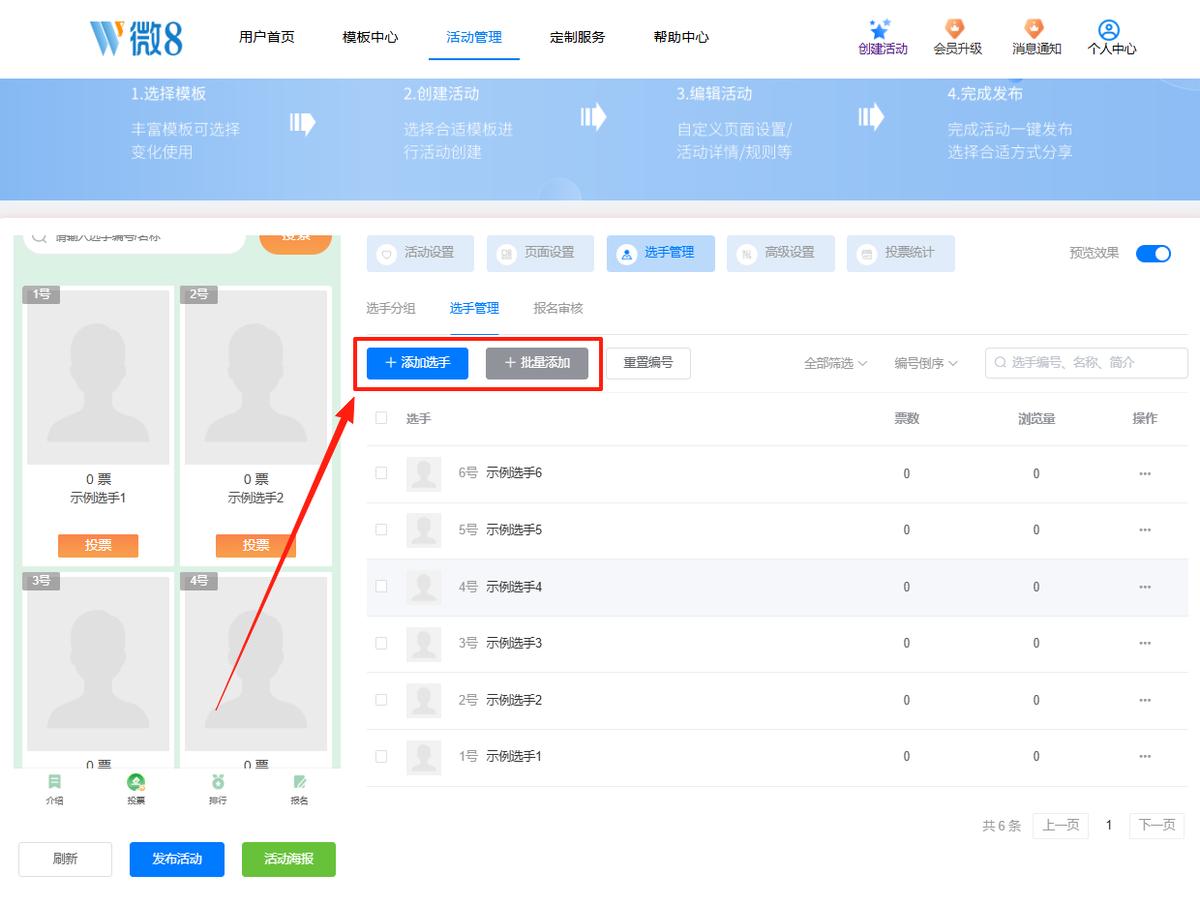The height and width of the screenshot is (909, 1200).
Task: Open the 介绍 intro icon in preview
Action: 54,782
